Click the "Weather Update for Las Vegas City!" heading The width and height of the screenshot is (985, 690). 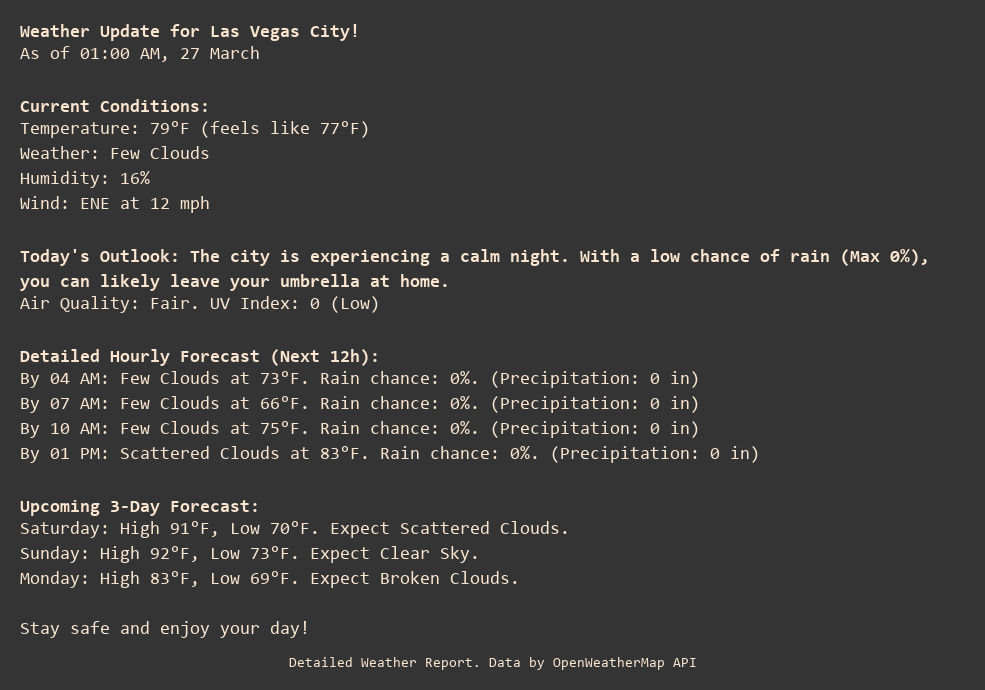(189, 31)
